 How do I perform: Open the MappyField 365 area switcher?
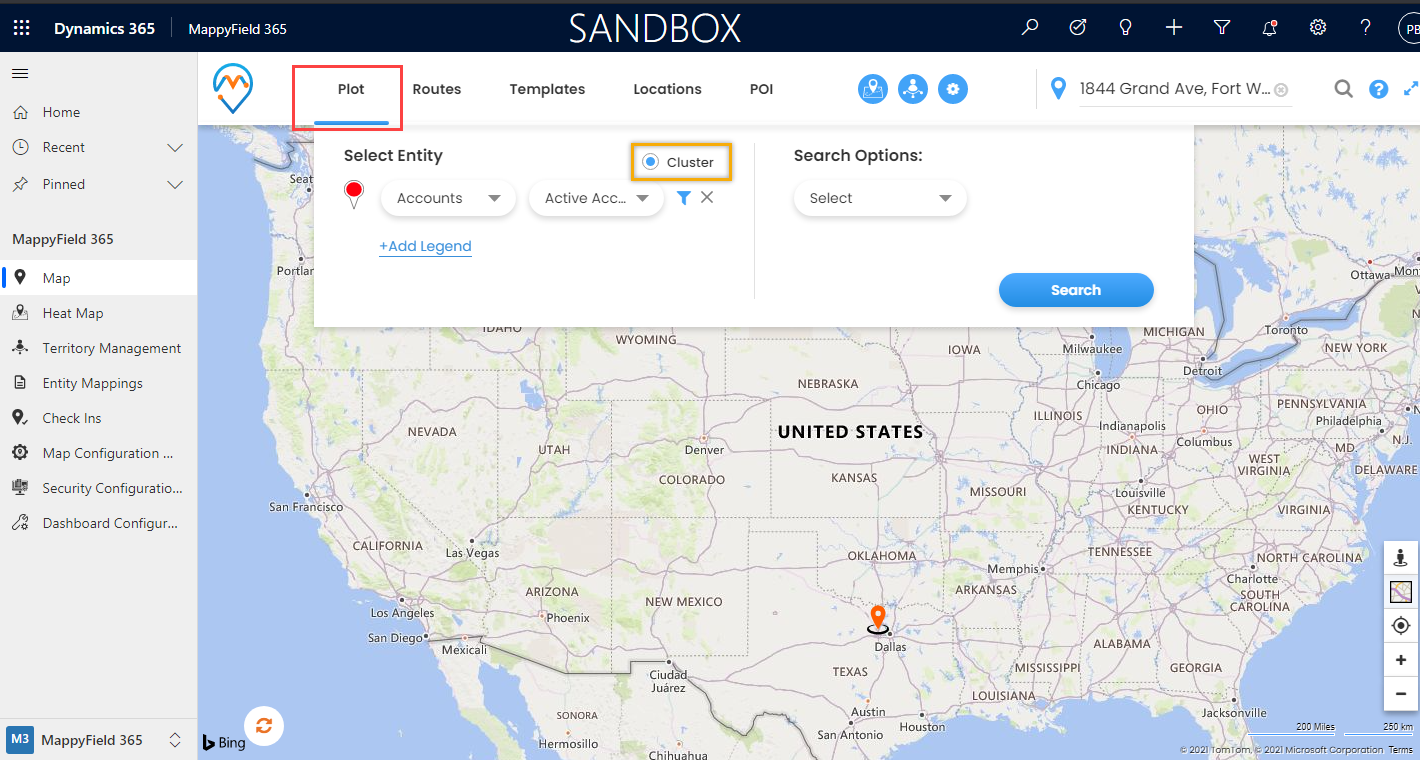(98, 740)
